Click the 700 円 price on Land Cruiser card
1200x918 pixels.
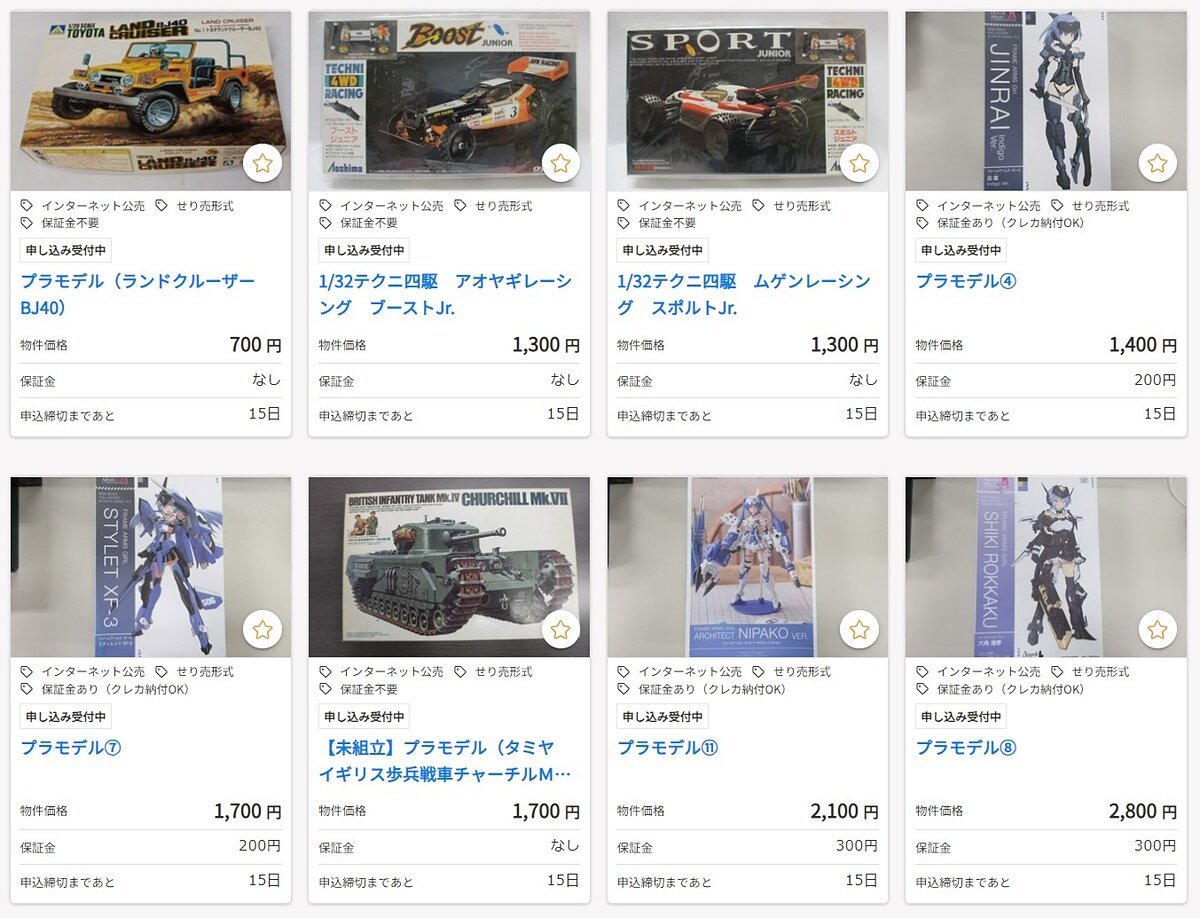point(256,345)
